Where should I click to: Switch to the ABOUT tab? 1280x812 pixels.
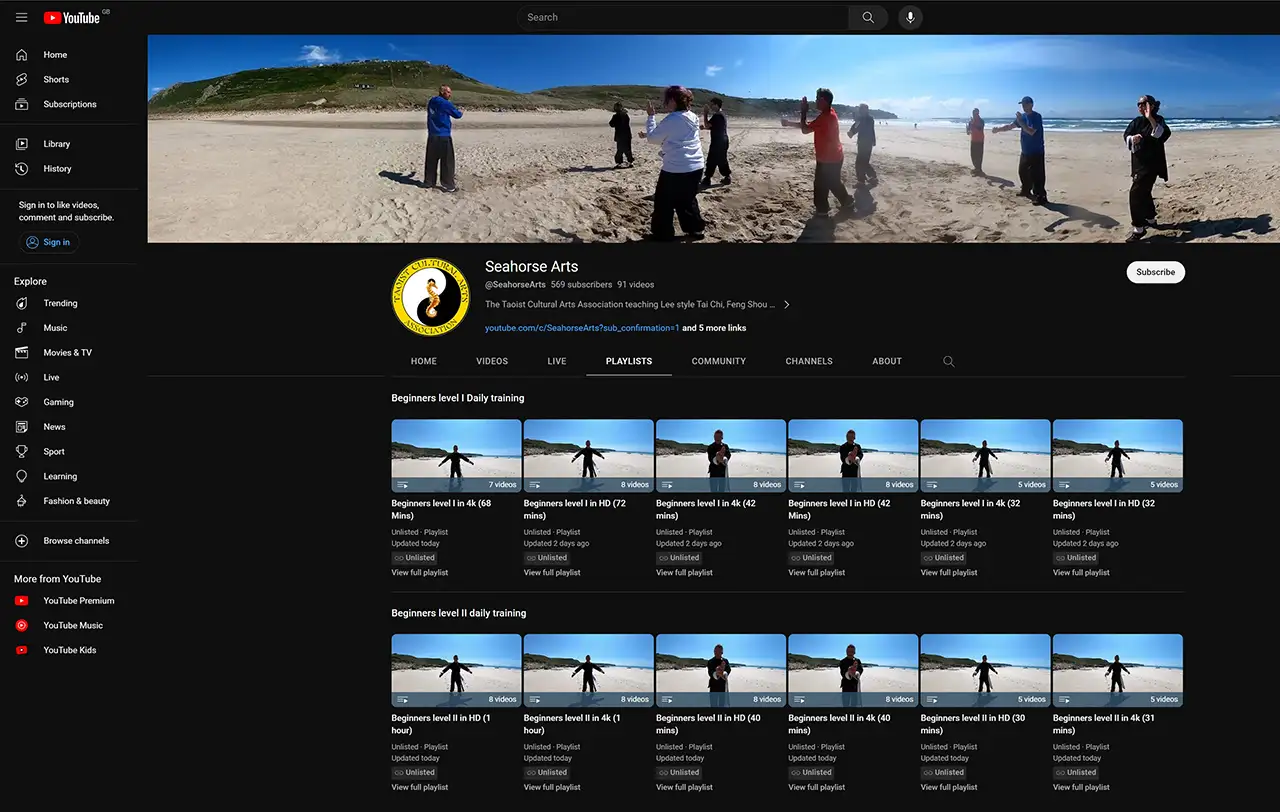click(x=887, y=361)
